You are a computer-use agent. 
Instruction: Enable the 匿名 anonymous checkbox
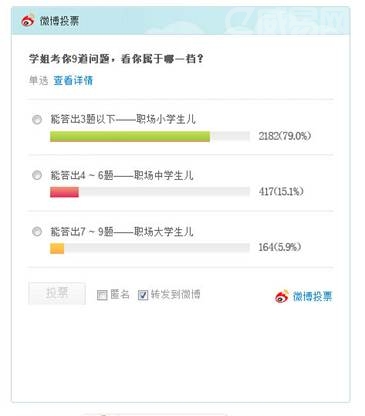coord(102,295)
